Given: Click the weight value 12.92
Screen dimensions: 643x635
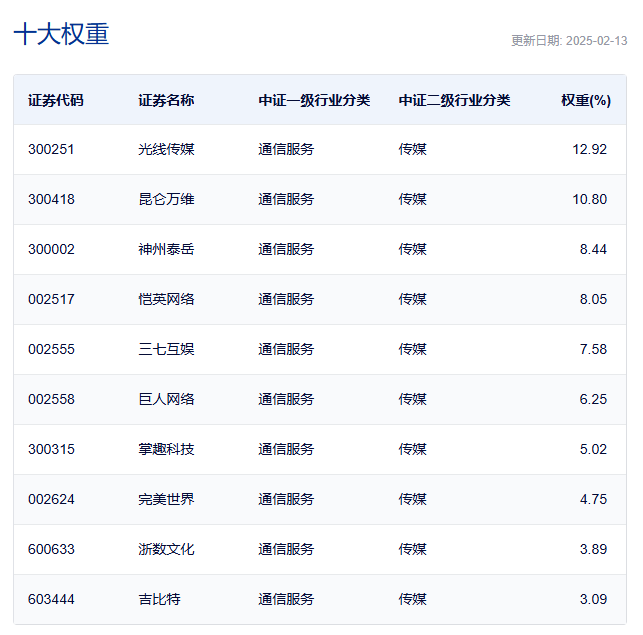Looking at the screenshot, I should click(589, 149).
